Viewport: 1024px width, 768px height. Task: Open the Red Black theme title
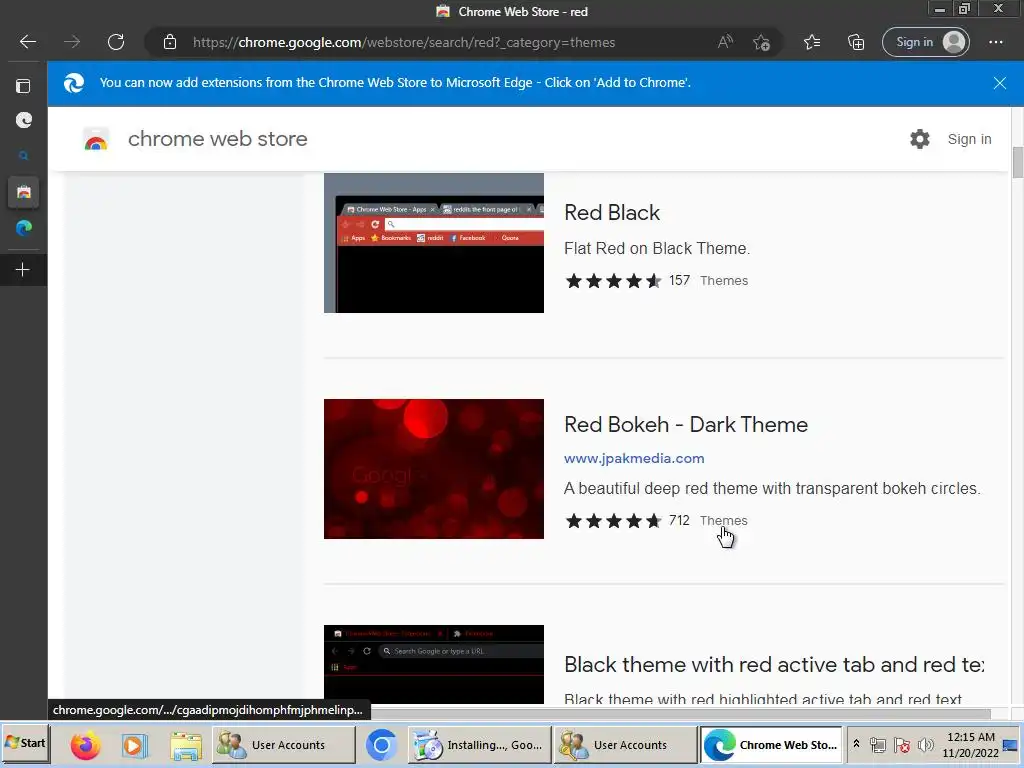click(612, 213)
